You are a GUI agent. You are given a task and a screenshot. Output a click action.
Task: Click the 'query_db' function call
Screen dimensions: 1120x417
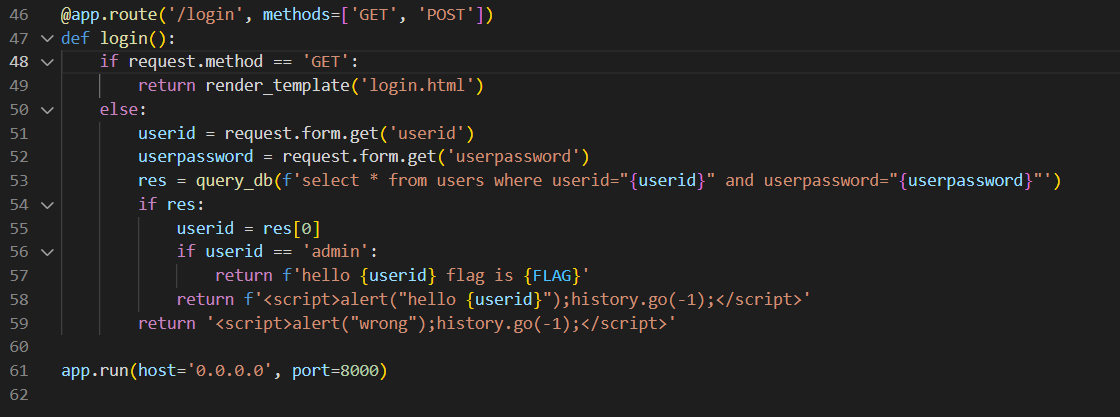pyautogui.click(x=234, y=181)
